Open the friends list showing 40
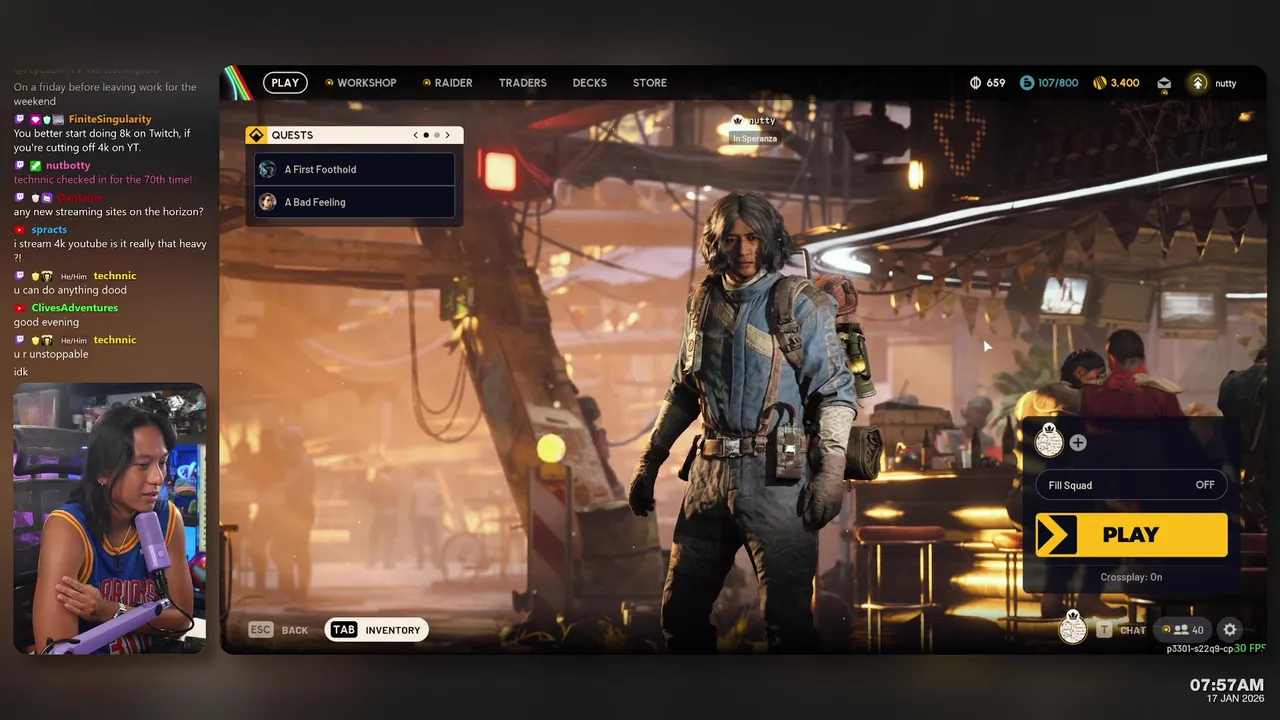1280x720 pixels. pos(1182,630)
